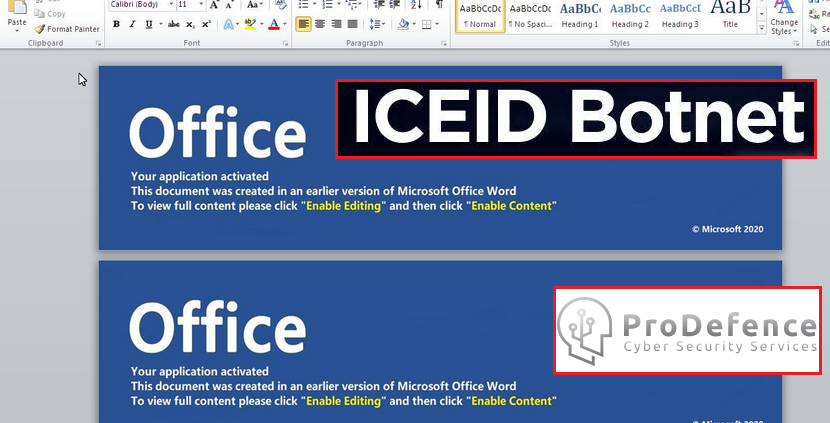Toggle Italic formatting
The image size is (830, 423).
pyautogui.click(x=132, y=24)
